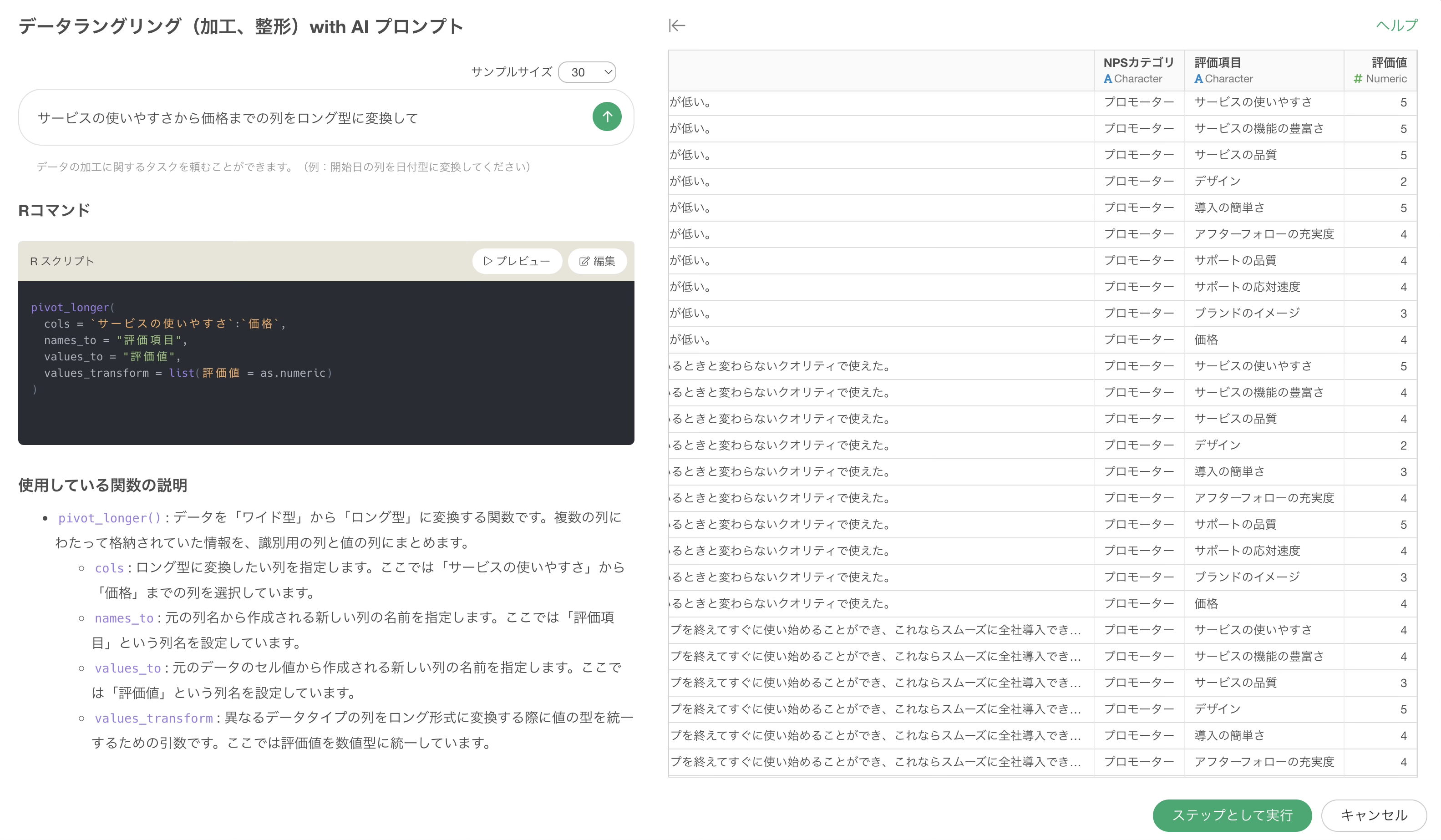Collapse panel using left arrow-bar icon
The height and width of the screenshot is (840, 1441).
(x=677, y=26)
